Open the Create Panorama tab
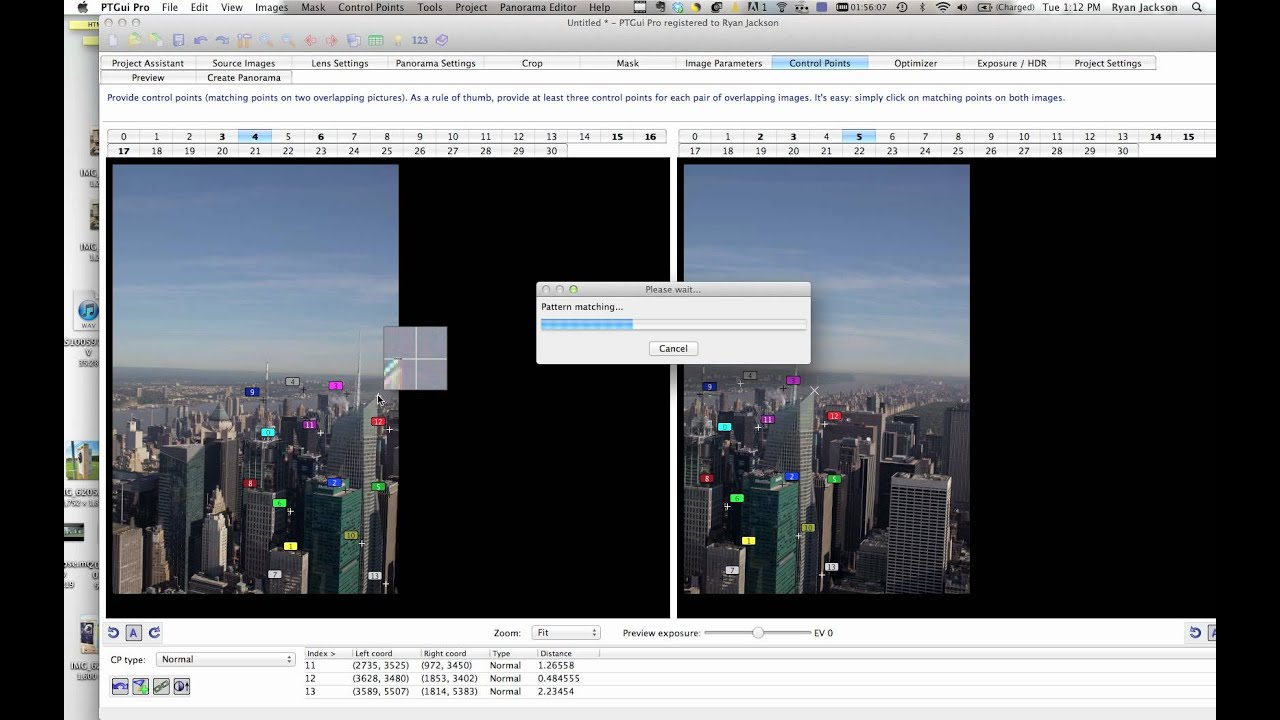This screenshot has height=720, width=1280. click(244, 77)
